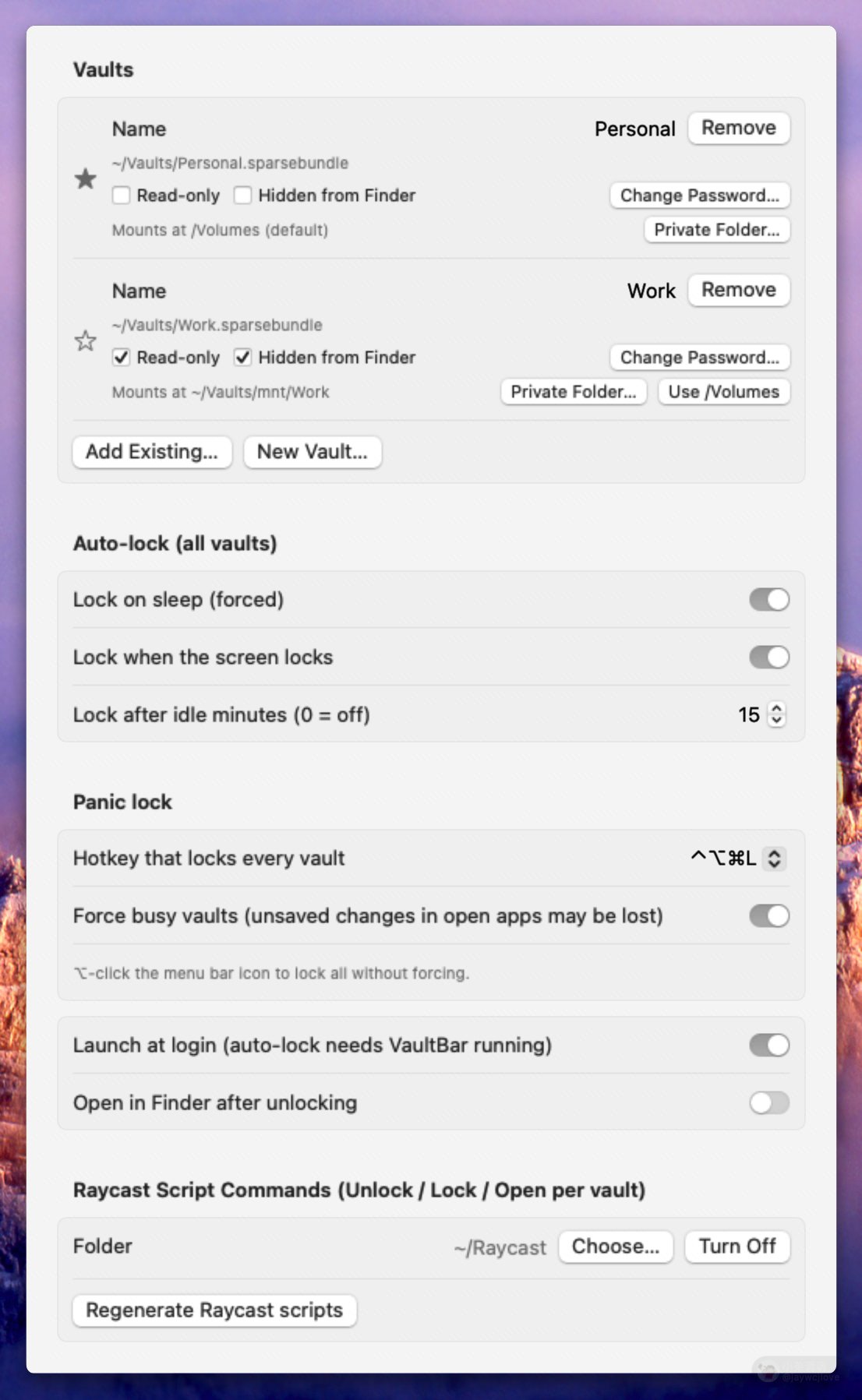The image size is (862, 1400).
Task: Turn Off Raycast script commands
Action: click(737, 1247)
